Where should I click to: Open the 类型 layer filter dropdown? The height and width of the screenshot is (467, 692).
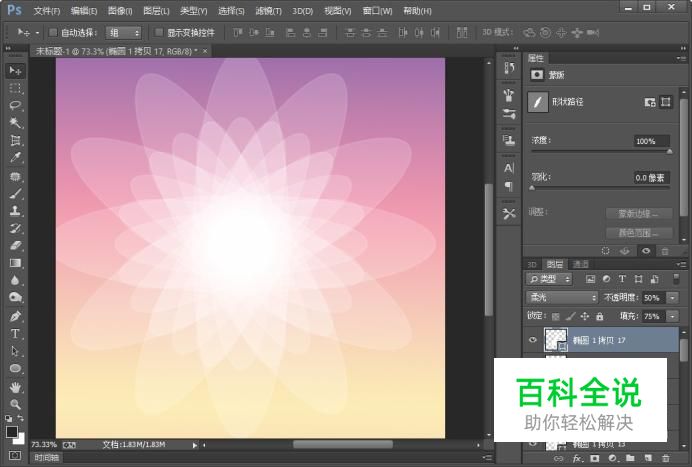tap(549, 279)
